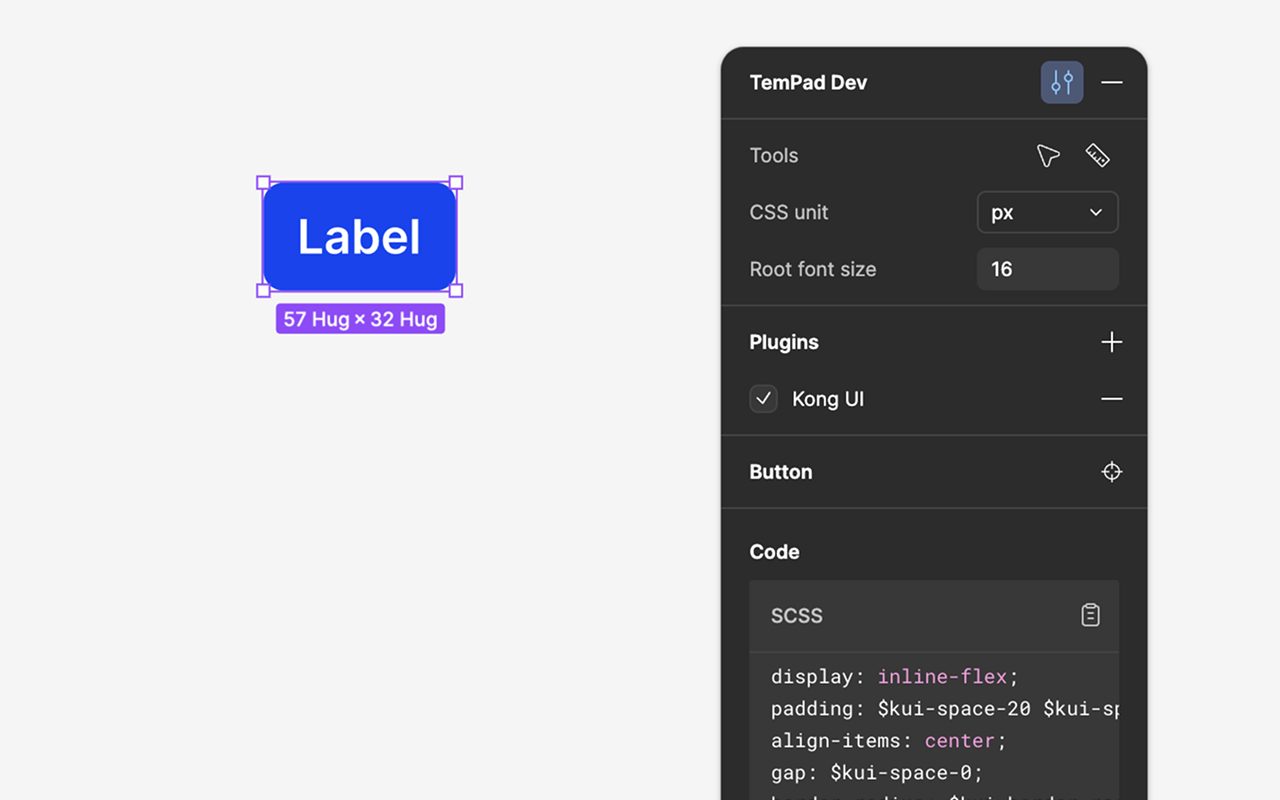Locate the Button component with crosshair icon
1280x800 pixels.
pyautogui.click(x=1111, y=471)
